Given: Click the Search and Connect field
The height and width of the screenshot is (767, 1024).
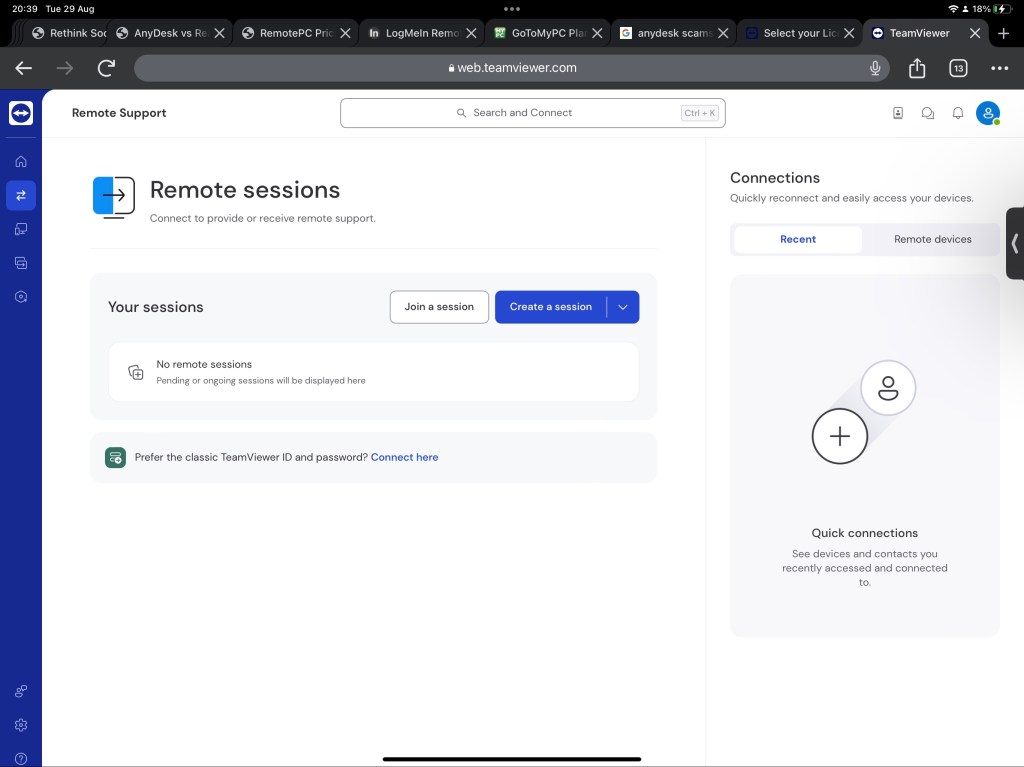Looking at the screenshot, I should tap(532, 113).
